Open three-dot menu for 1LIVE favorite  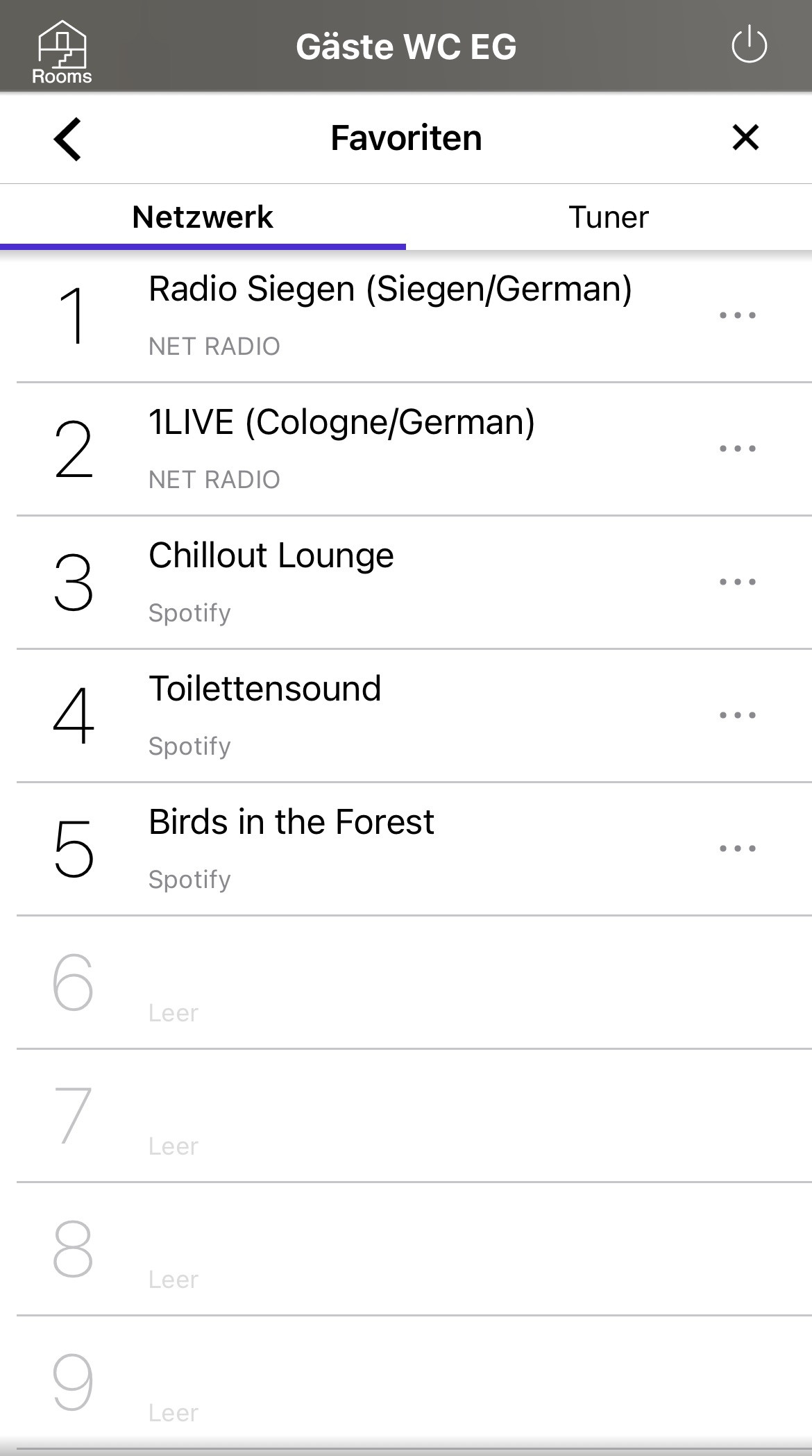(x=737, y=449)
